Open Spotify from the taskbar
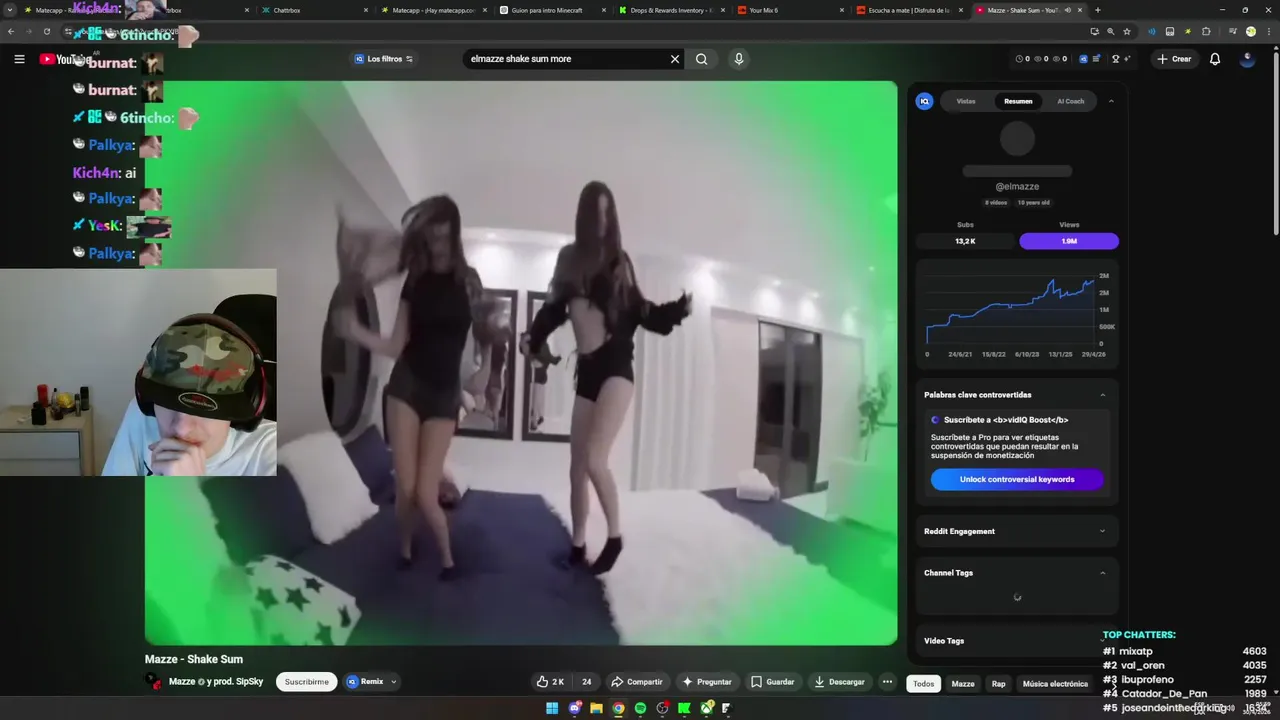This screenshot has height=720, width=1280. 640,708
